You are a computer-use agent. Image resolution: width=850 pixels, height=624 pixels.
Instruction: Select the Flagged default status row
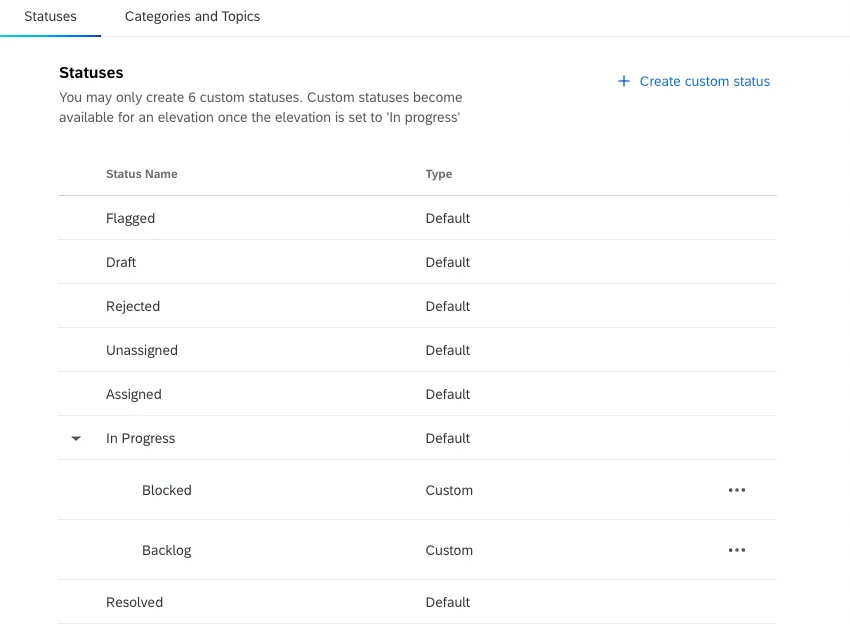pos(132,218)
